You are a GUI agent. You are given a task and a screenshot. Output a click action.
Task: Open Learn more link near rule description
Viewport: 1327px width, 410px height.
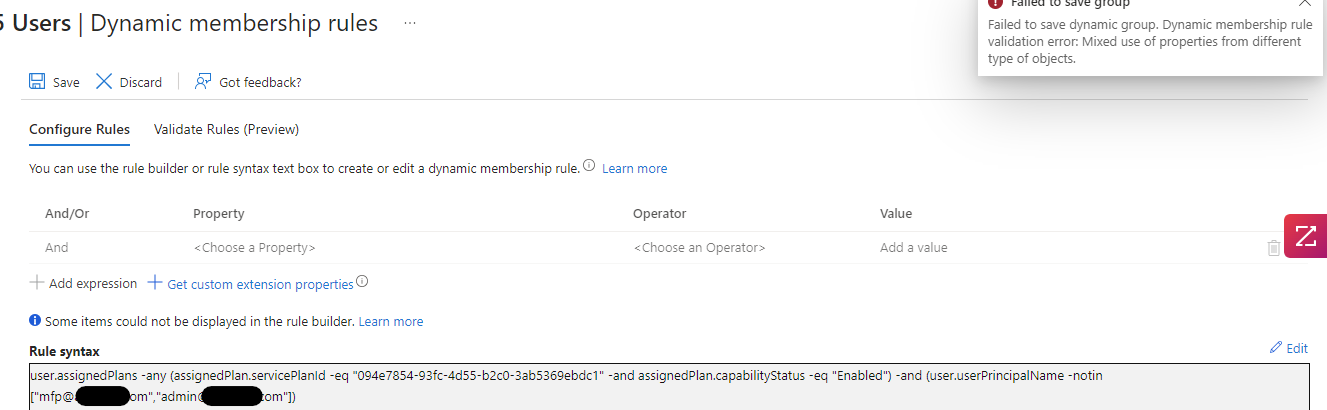pyautogui.click(x=634, y=168)
